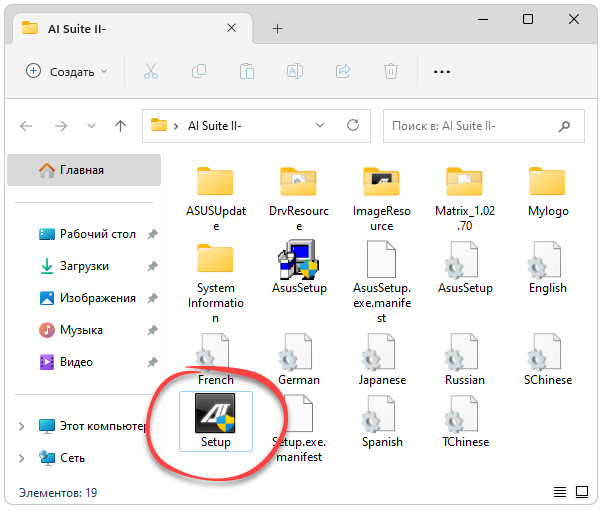Open the Matrix_1.02.70 folder
The height and width of the screenshot is (511, 600).
[x=465, y=199]
